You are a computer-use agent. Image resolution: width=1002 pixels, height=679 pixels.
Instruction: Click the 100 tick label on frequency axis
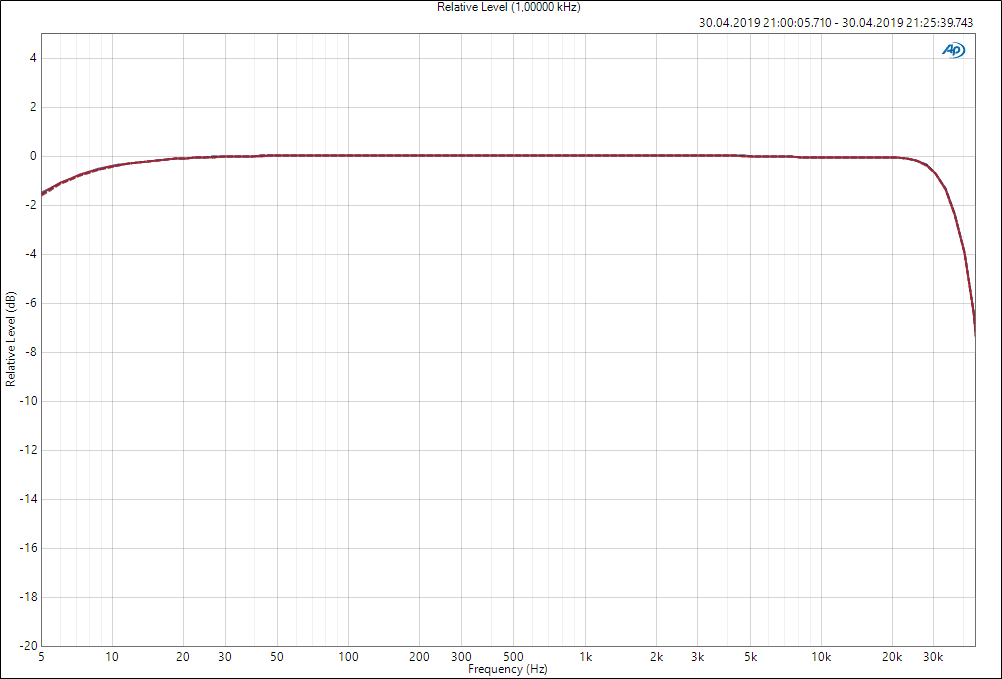pos(348,657)
